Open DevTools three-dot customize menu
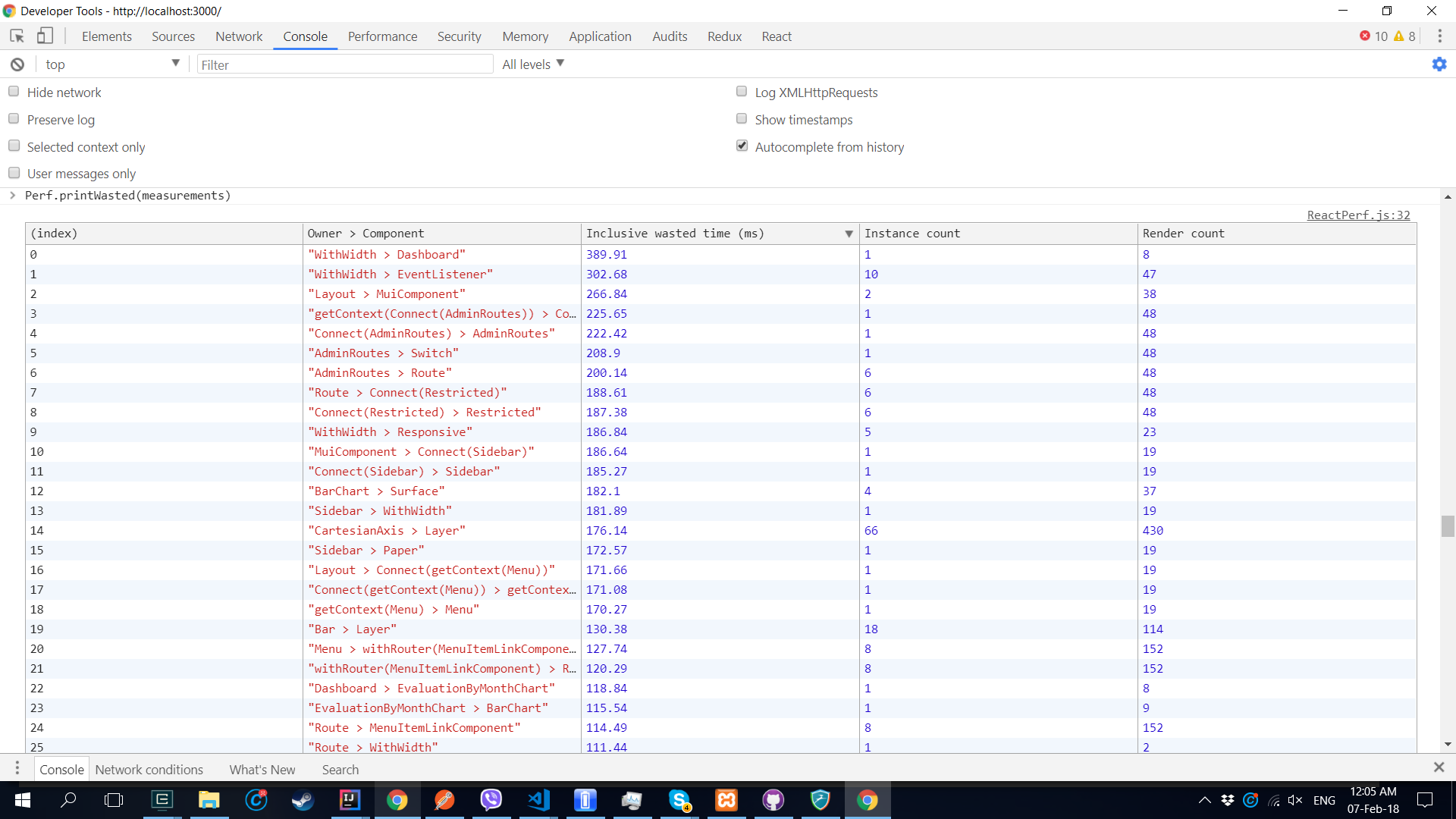Screen dimensions: 1456x819 [1439, 36]
